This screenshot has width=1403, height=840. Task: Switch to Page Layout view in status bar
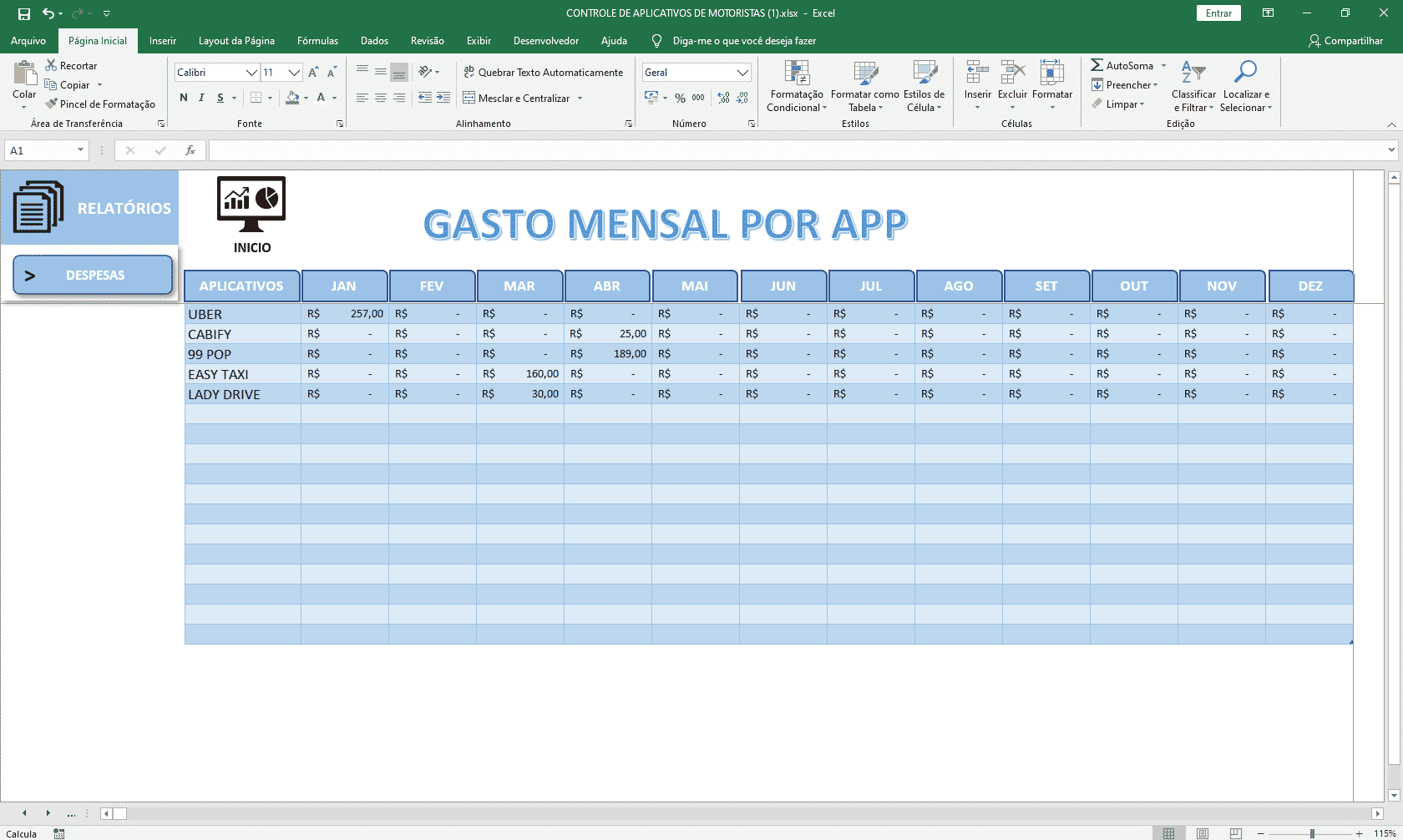pos(1202,833)
